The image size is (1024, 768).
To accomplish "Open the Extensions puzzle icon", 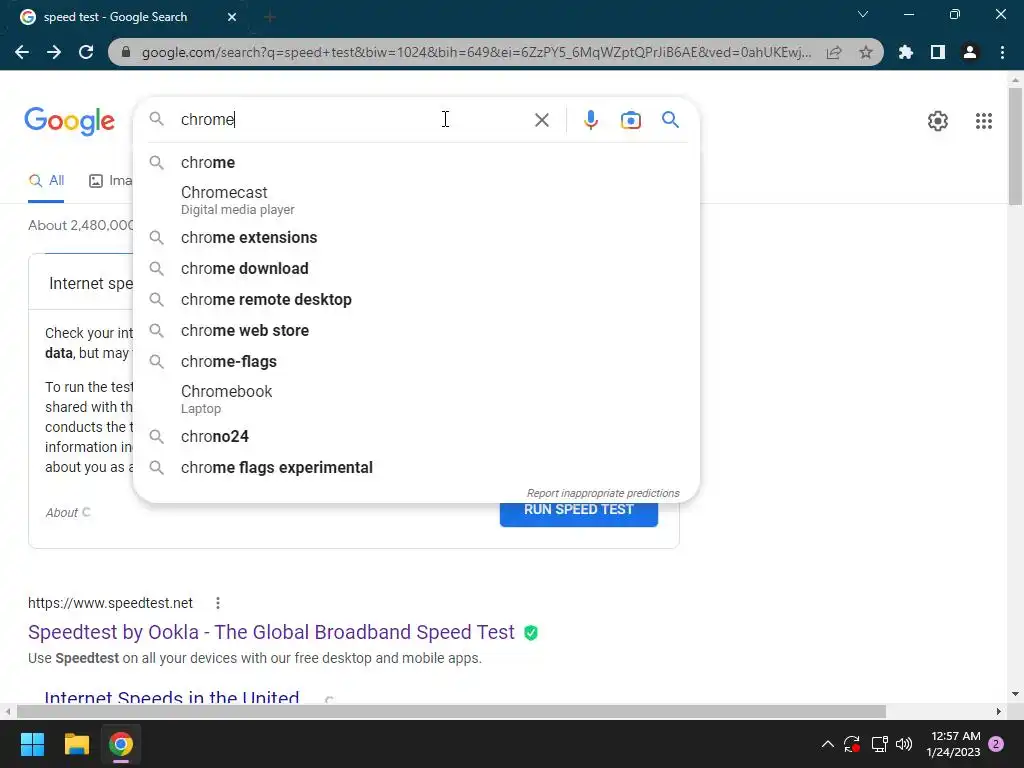I will pos(906,52).
